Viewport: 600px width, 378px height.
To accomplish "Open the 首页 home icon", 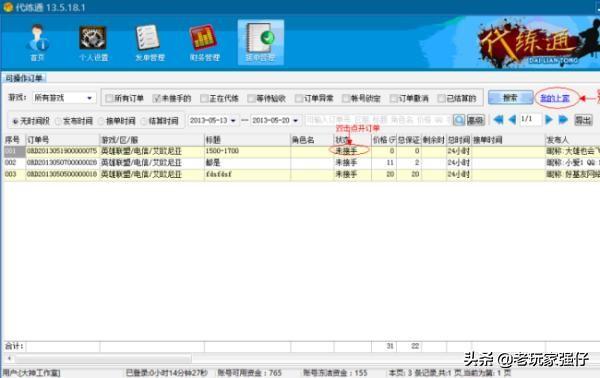I will [x=38, y=42].
